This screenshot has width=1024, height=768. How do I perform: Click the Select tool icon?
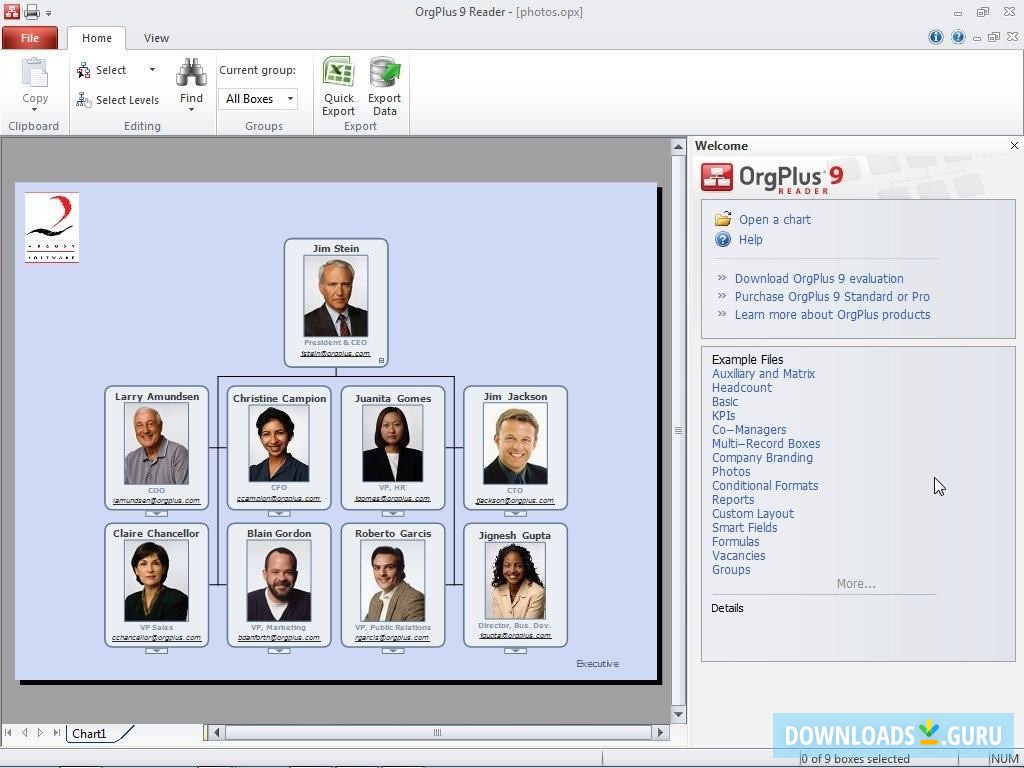(x=84, y=70)
